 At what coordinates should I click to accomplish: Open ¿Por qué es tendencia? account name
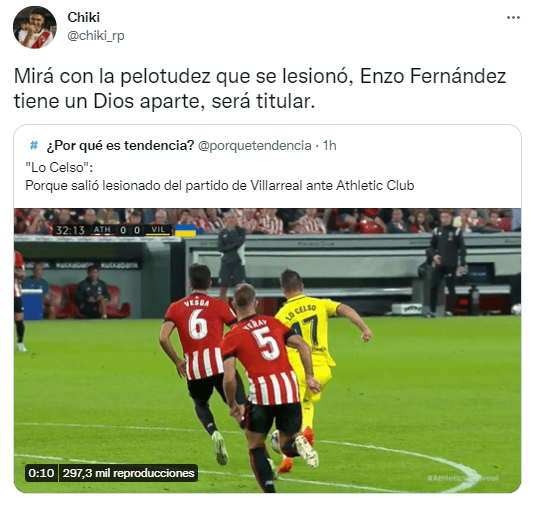click(120, 146)
